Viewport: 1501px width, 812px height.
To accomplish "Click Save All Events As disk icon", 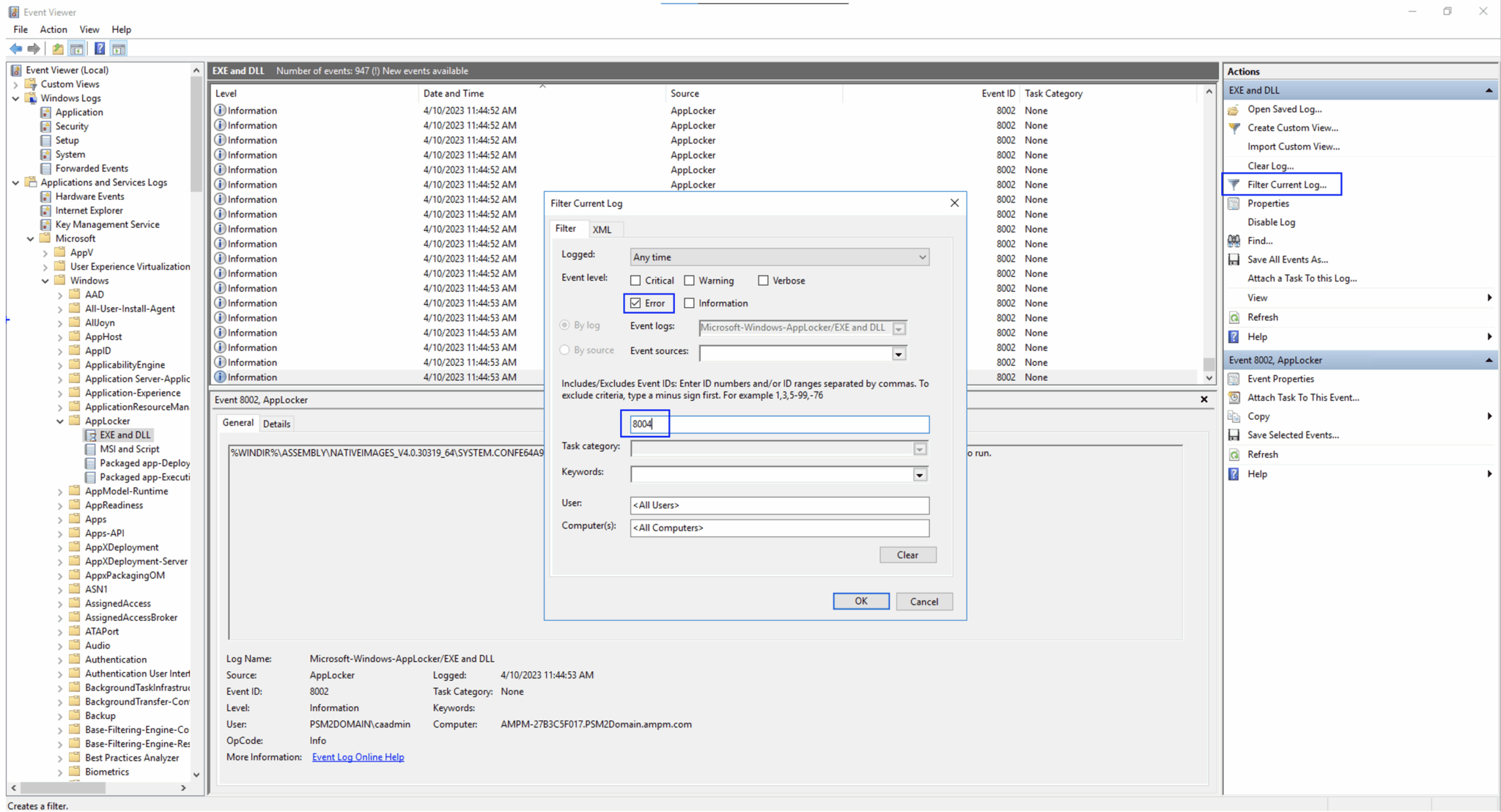I will 1234,259.
